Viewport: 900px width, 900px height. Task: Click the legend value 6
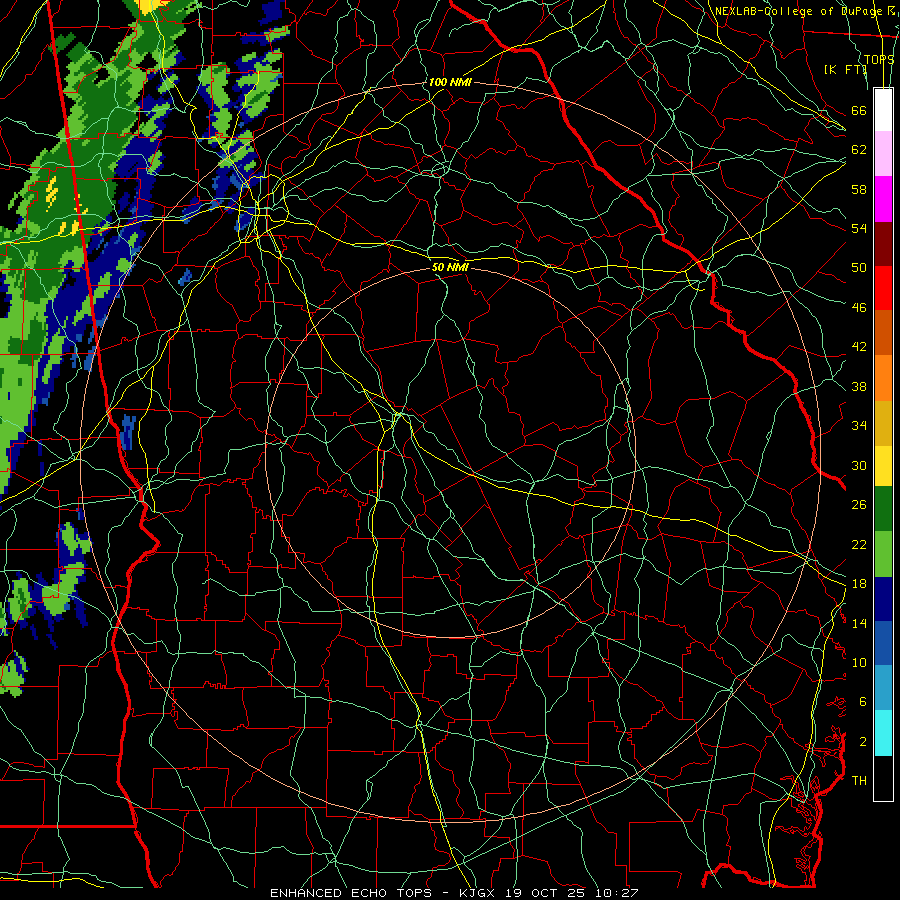pyautogui.click(x=862, y=702)
